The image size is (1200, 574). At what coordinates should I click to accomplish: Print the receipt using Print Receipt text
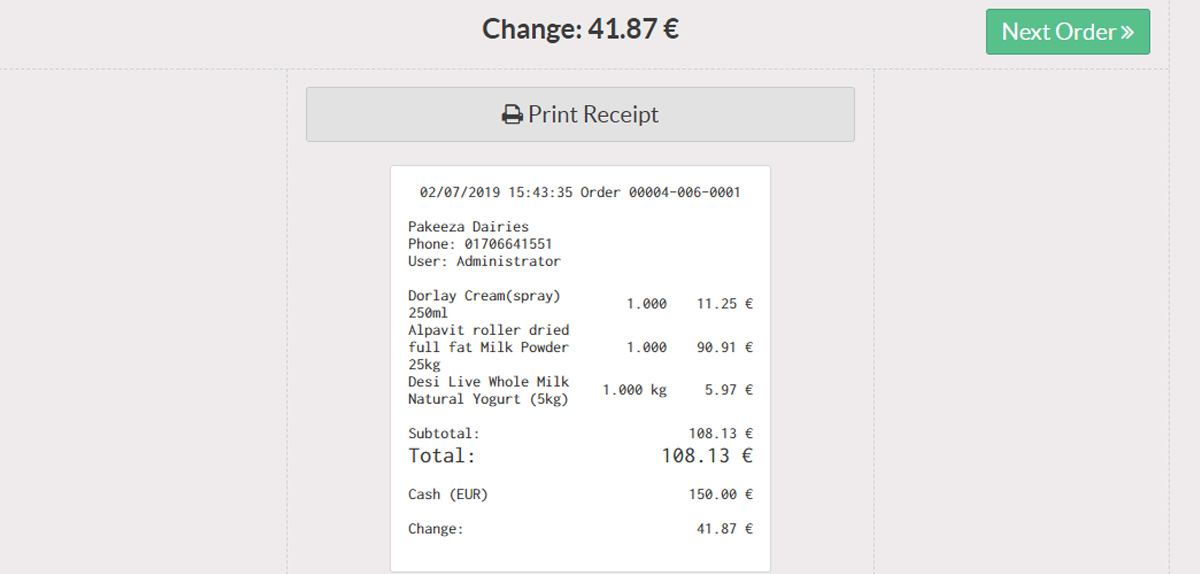click(x=593, y=115)
